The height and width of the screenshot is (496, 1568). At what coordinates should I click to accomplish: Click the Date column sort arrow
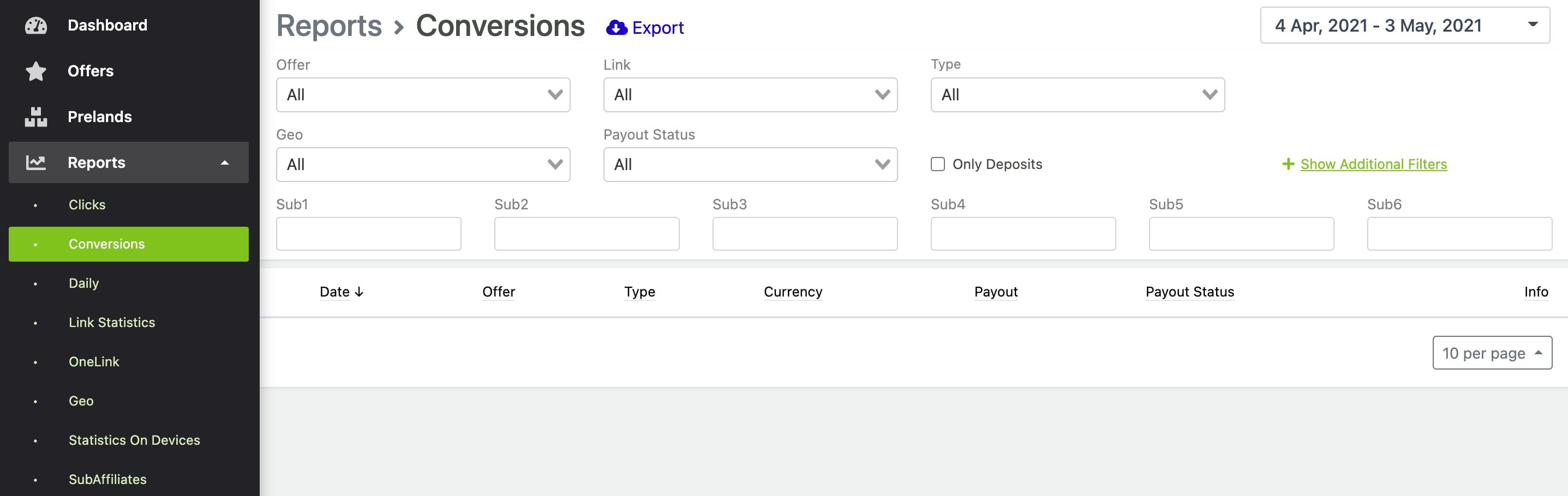coord(359,292)
